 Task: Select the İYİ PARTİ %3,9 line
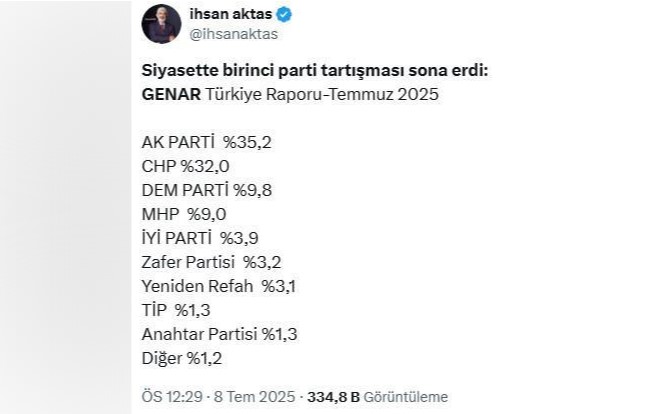200,238
